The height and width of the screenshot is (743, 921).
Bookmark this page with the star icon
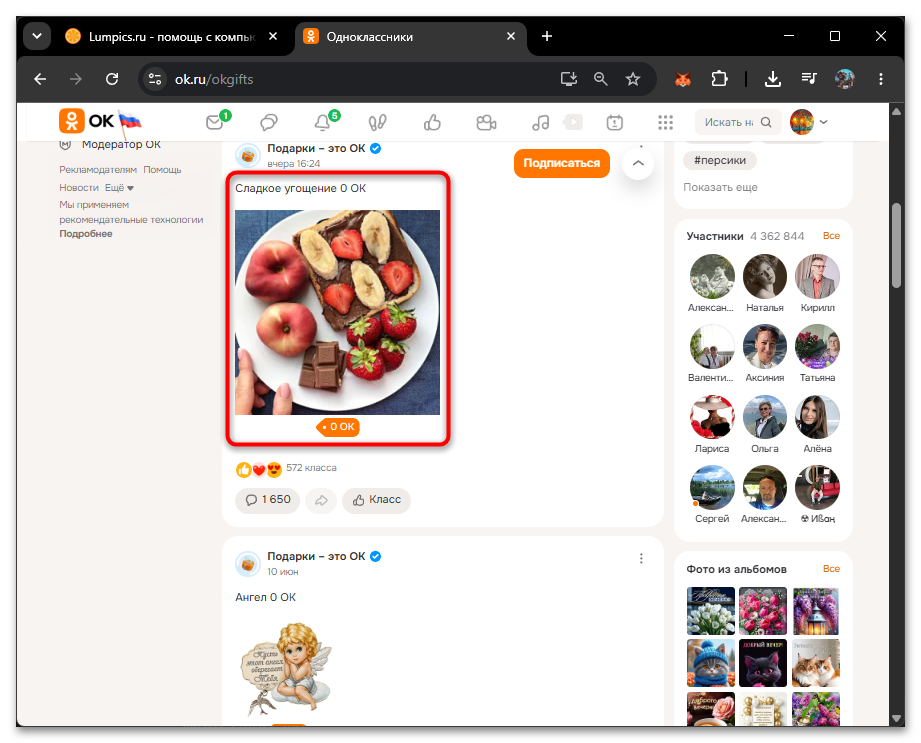(x=633, y=79)
